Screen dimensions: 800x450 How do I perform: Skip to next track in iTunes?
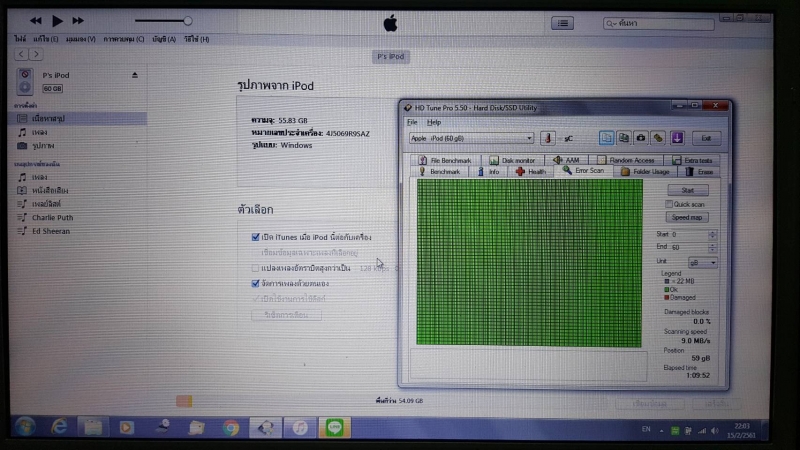point(78,21)
